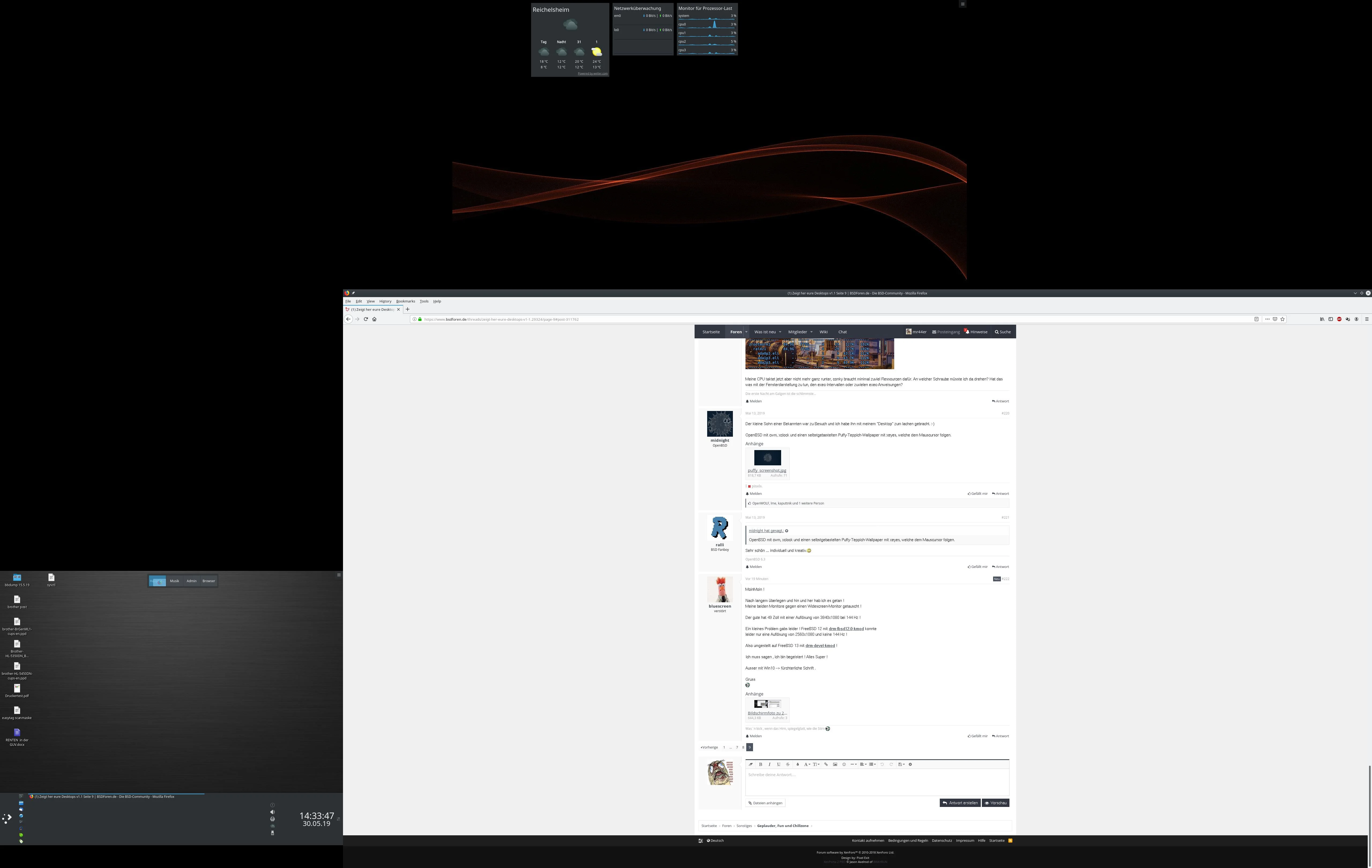Viewport: 1372px width, 868px height.
Task: Open the Firefox library icon
Action: click(1322, 319)
